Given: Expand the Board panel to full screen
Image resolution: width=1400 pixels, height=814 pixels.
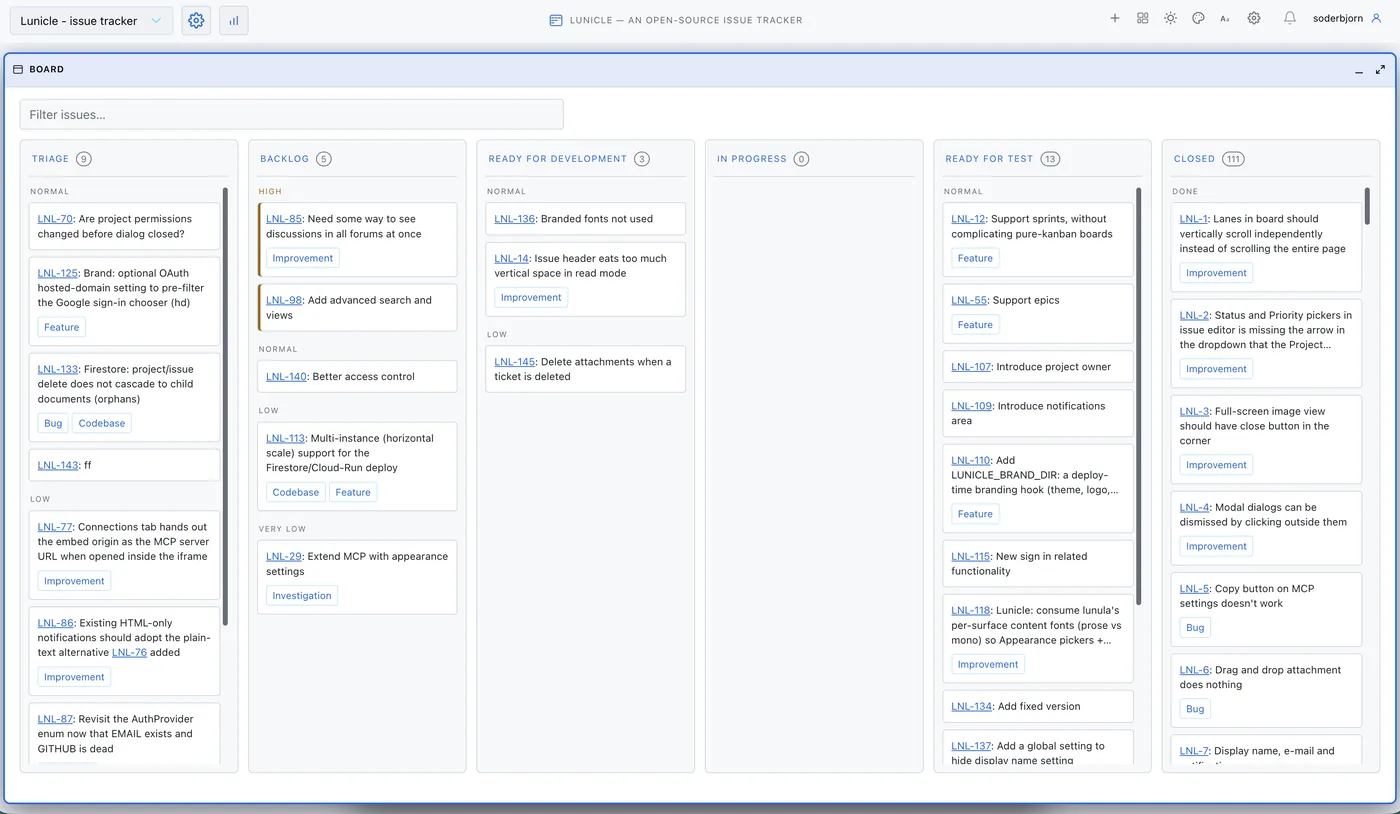Looking at the screenshot, I should point(1381,70).
